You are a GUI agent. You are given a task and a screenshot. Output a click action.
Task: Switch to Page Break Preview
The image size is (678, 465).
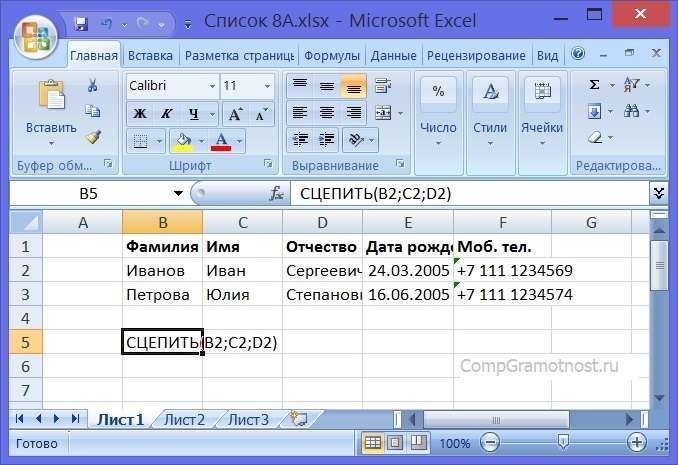[x=417, y=443]
